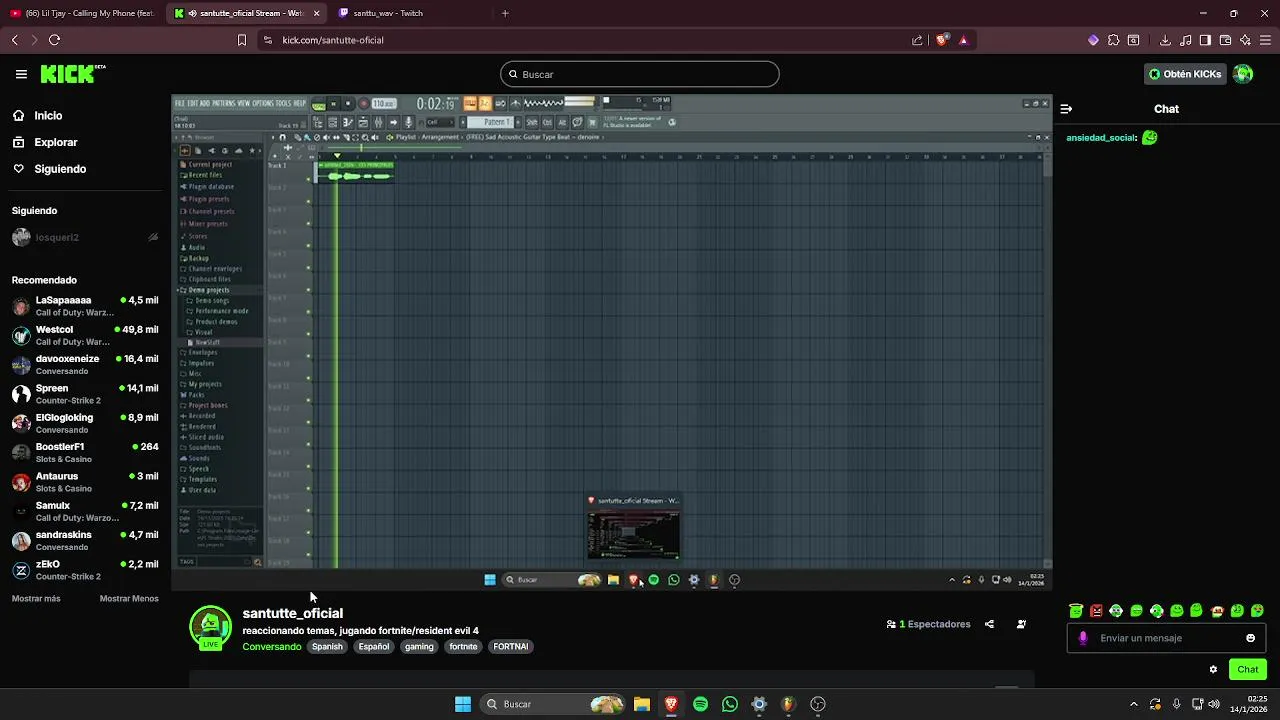Open WhatsApp from the Windows taskbar
Image resolution: width=1280 pixels, height=720 pixels.
[x=730, y=704]
